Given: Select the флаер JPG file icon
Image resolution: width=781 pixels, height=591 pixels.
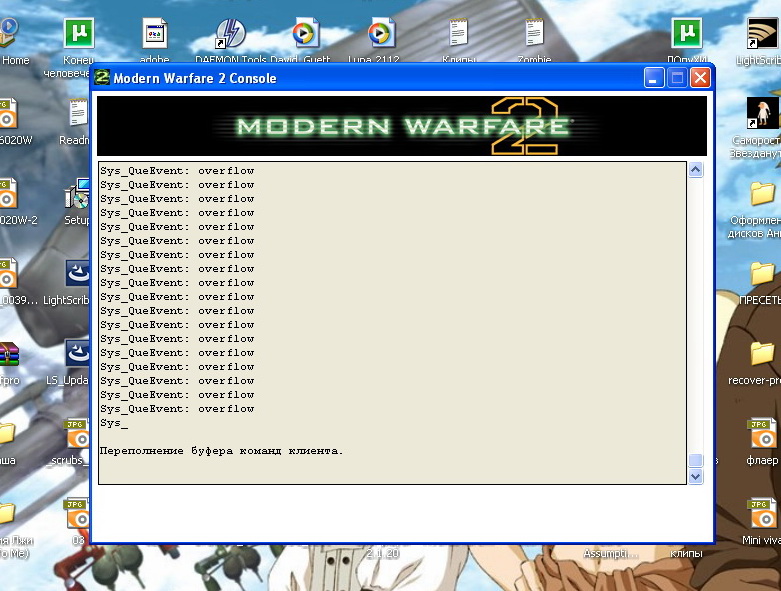Looking at the screenshot, I should point(761,433).
